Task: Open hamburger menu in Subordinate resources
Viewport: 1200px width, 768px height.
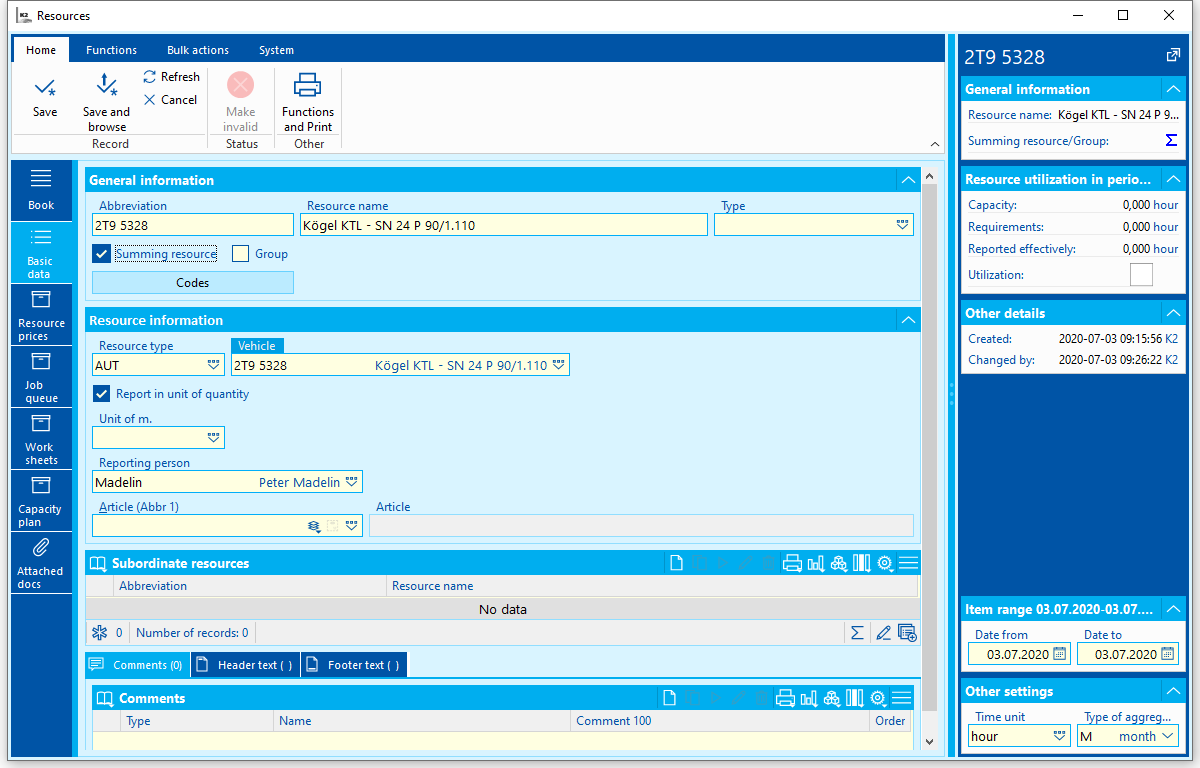Action: 907,563
